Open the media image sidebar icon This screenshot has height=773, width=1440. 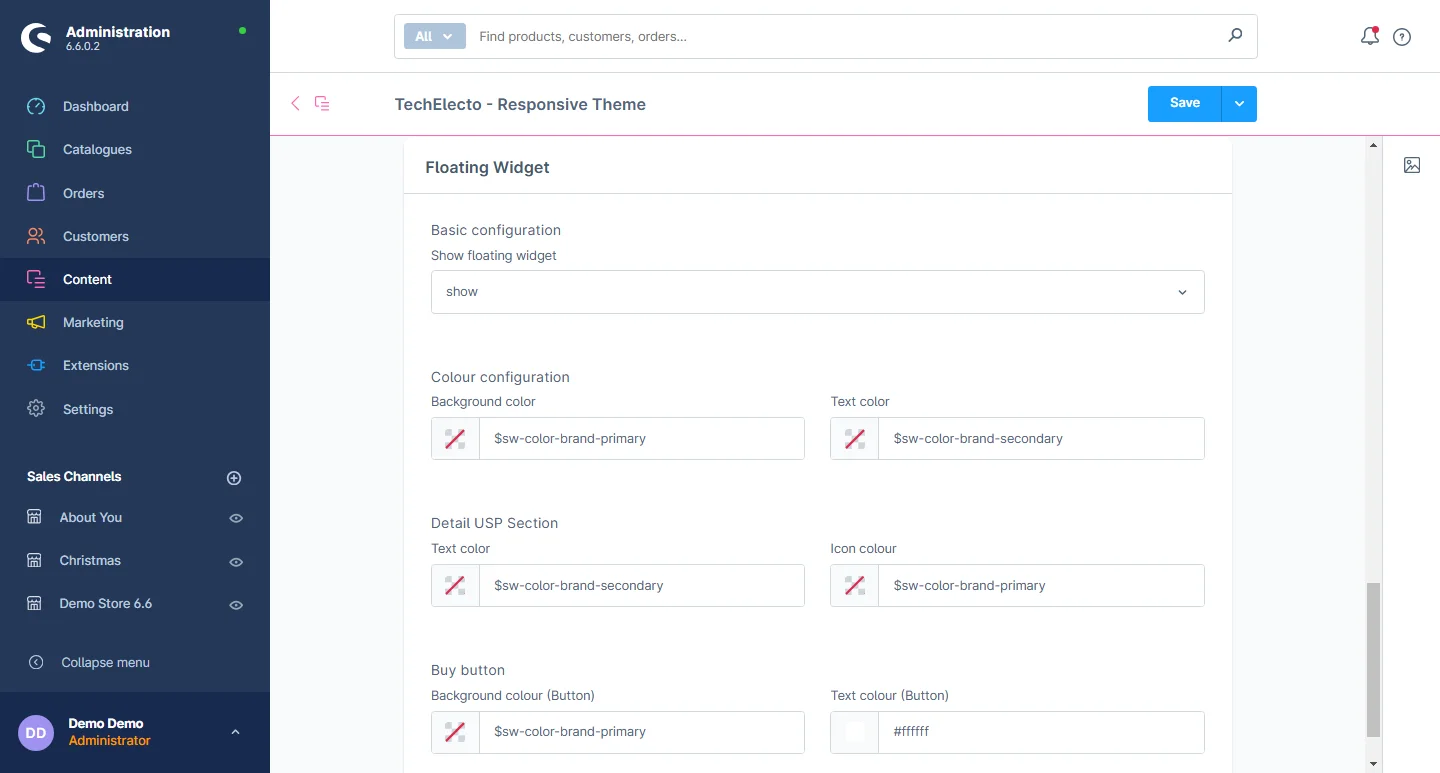(x=1412, y=165)
